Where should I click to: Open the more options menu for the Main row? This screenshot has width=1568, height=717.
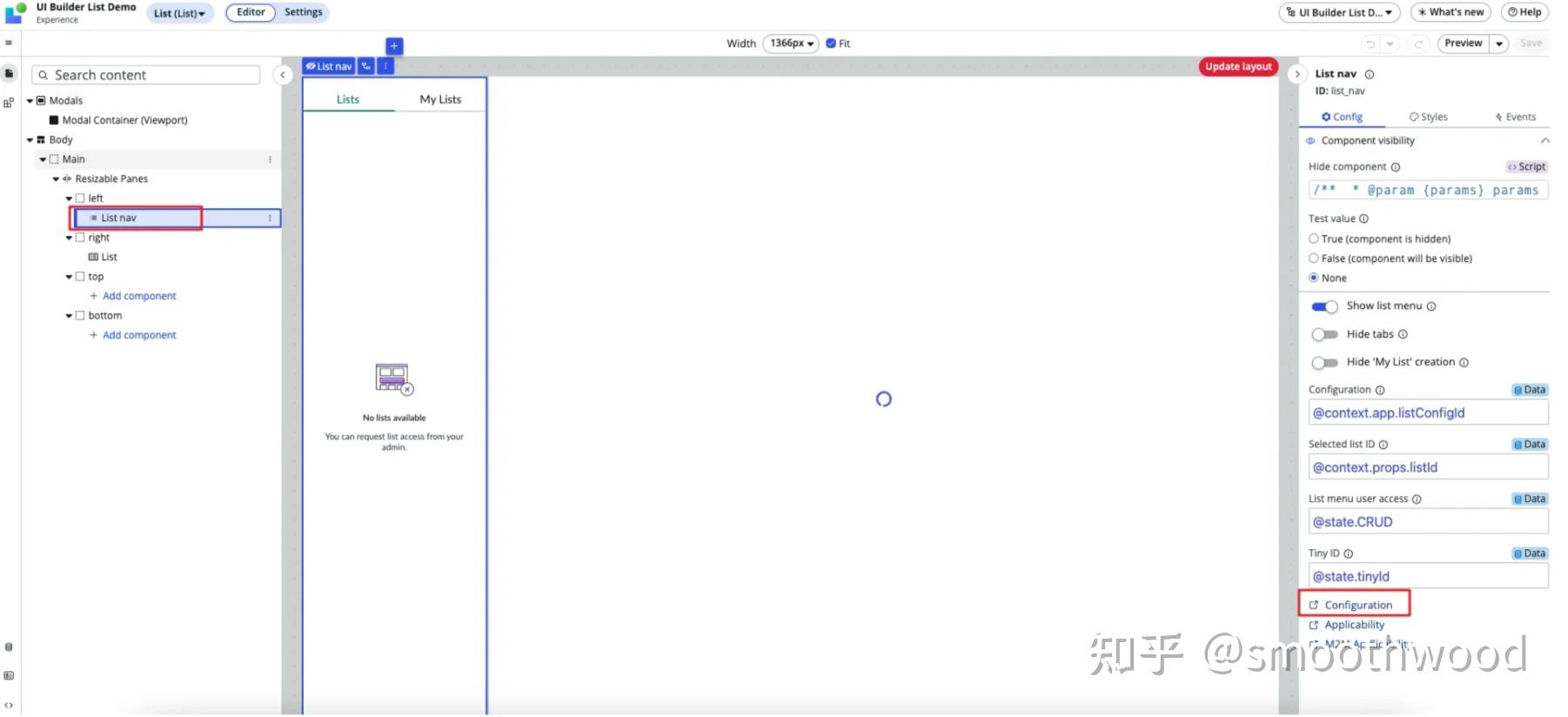click(270, 159)
